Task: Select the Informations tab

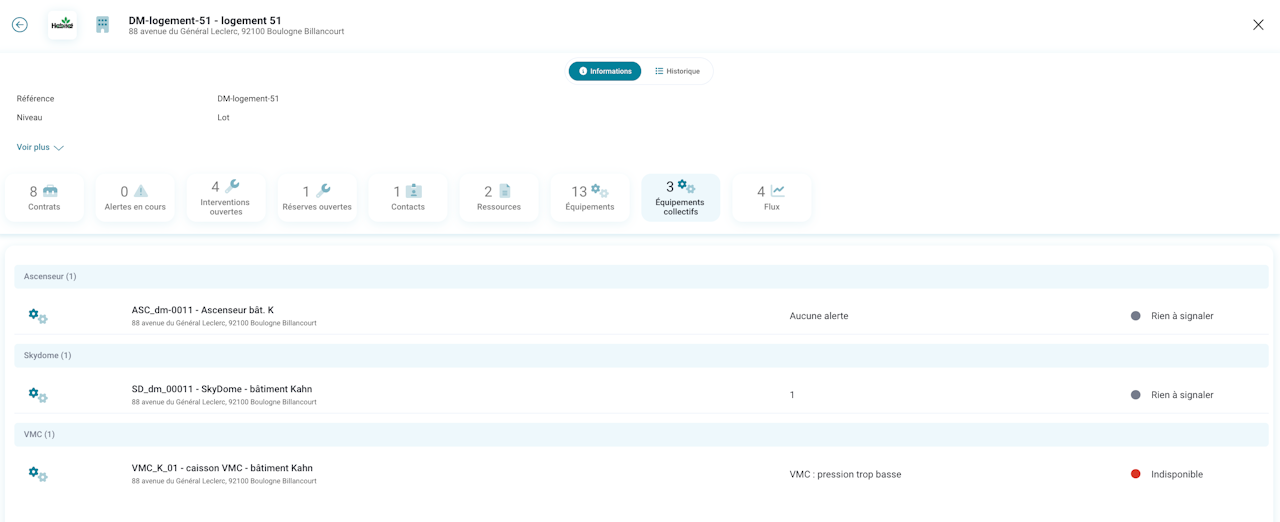Action: coord(605,71)
